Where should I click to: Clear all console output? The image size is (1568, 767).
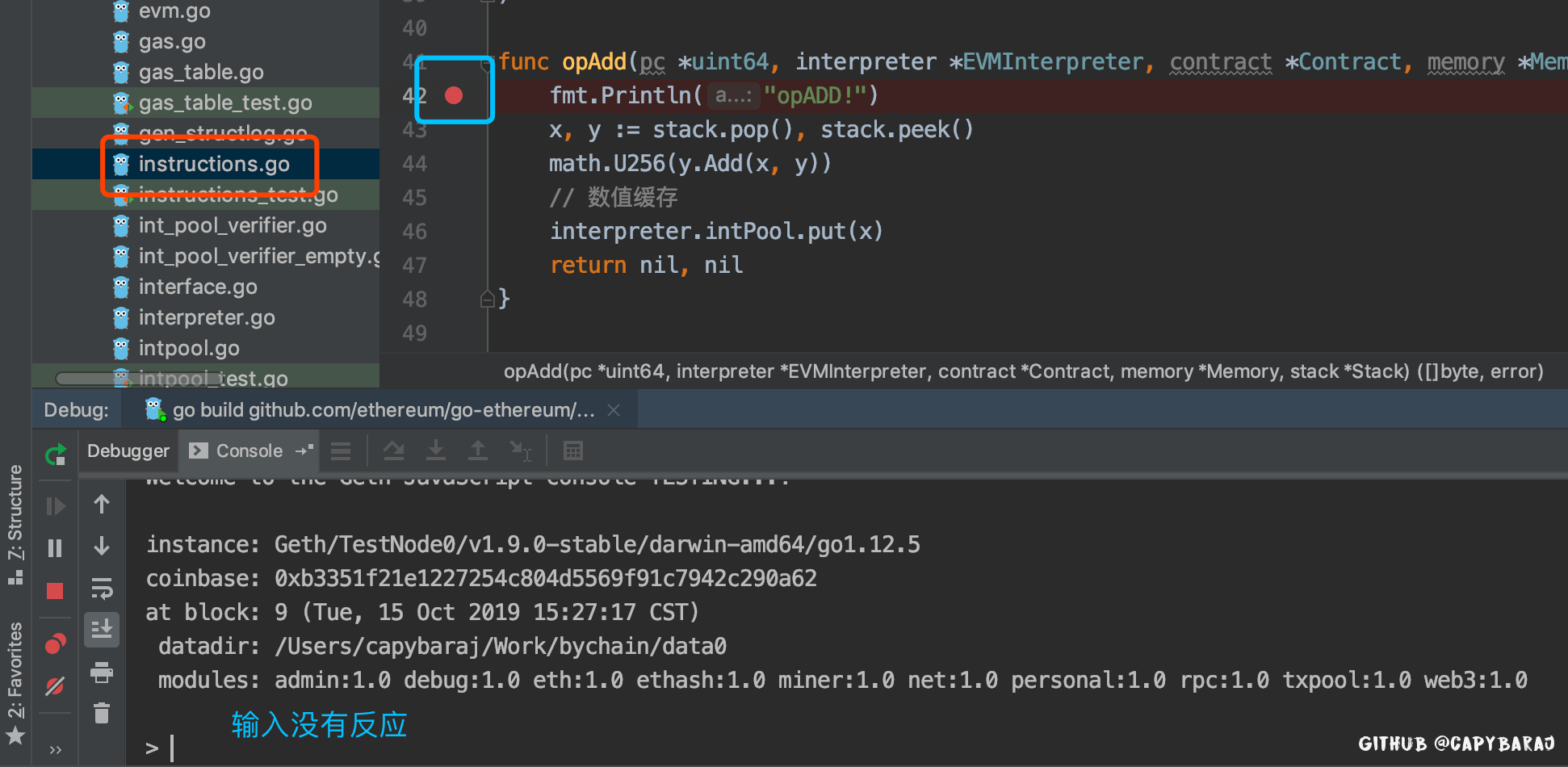102,713
